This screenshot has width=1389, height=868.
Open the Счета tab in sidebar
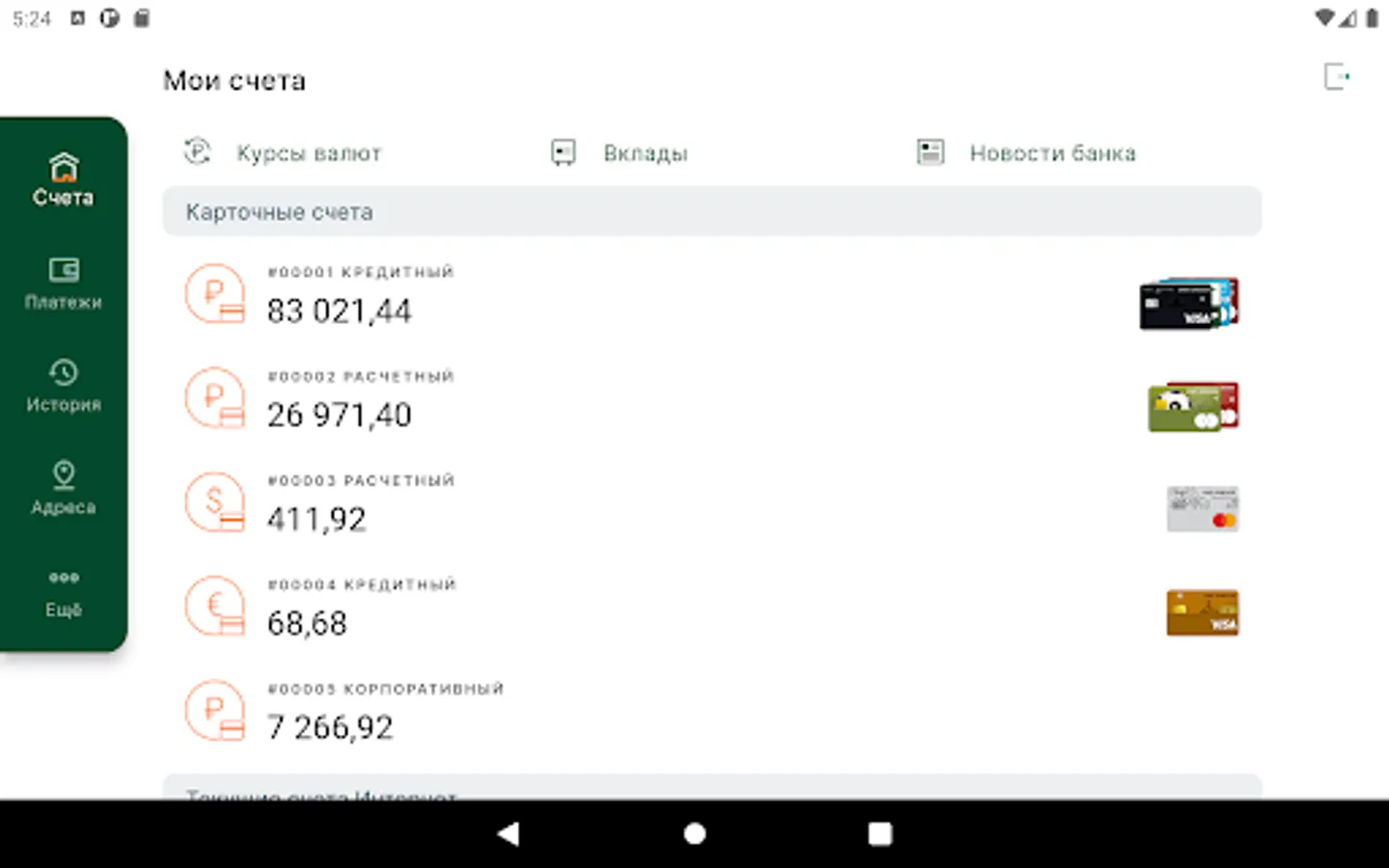click(64, 180)
